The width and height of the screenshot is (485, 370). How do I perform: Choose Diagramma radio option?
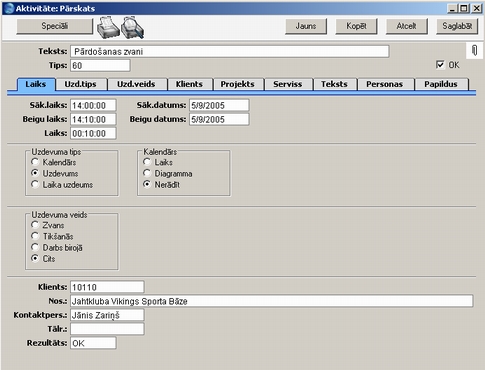(x=147, y=173)
